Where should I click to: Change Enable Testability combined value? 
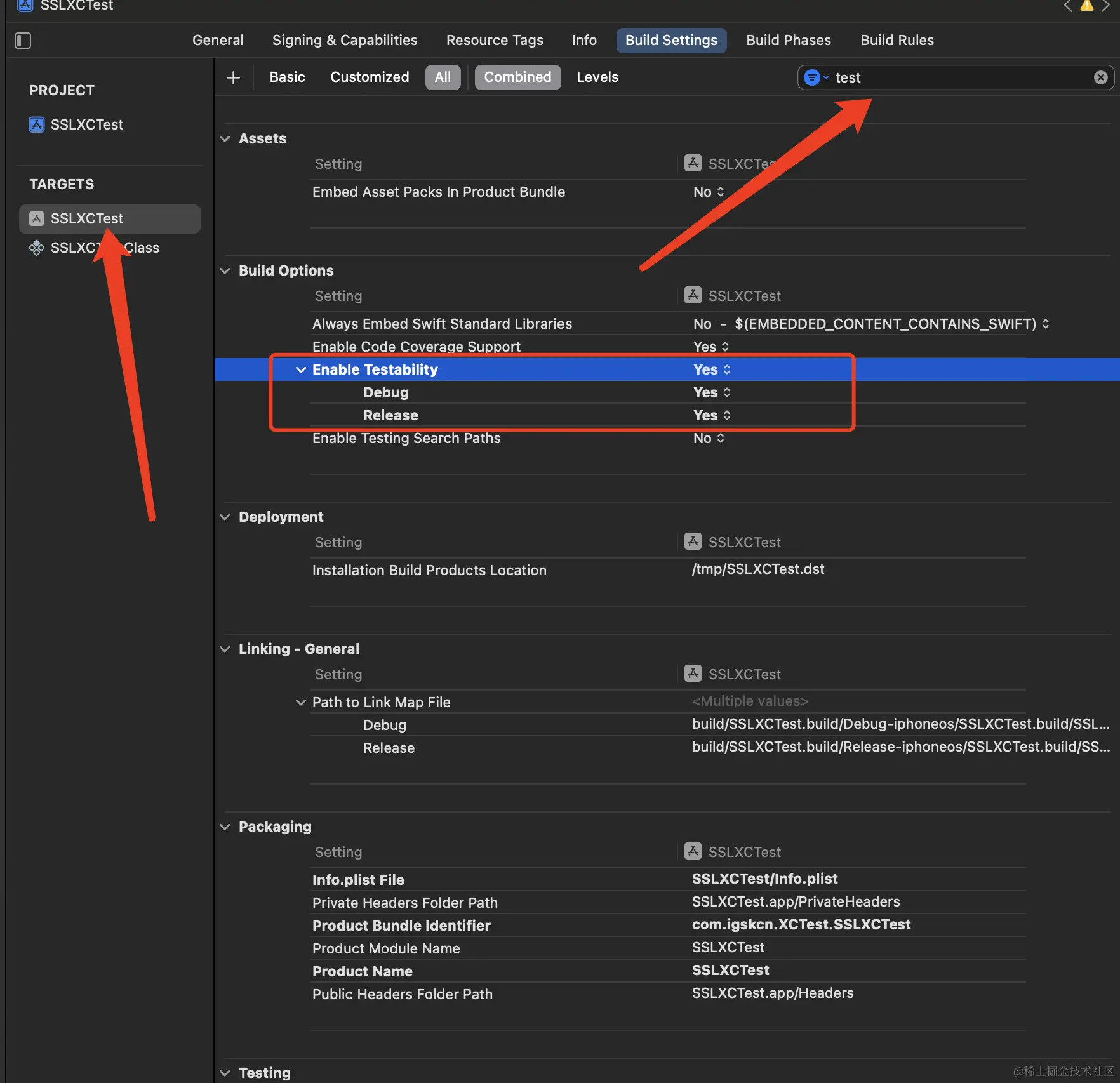[x=712, y=370]
